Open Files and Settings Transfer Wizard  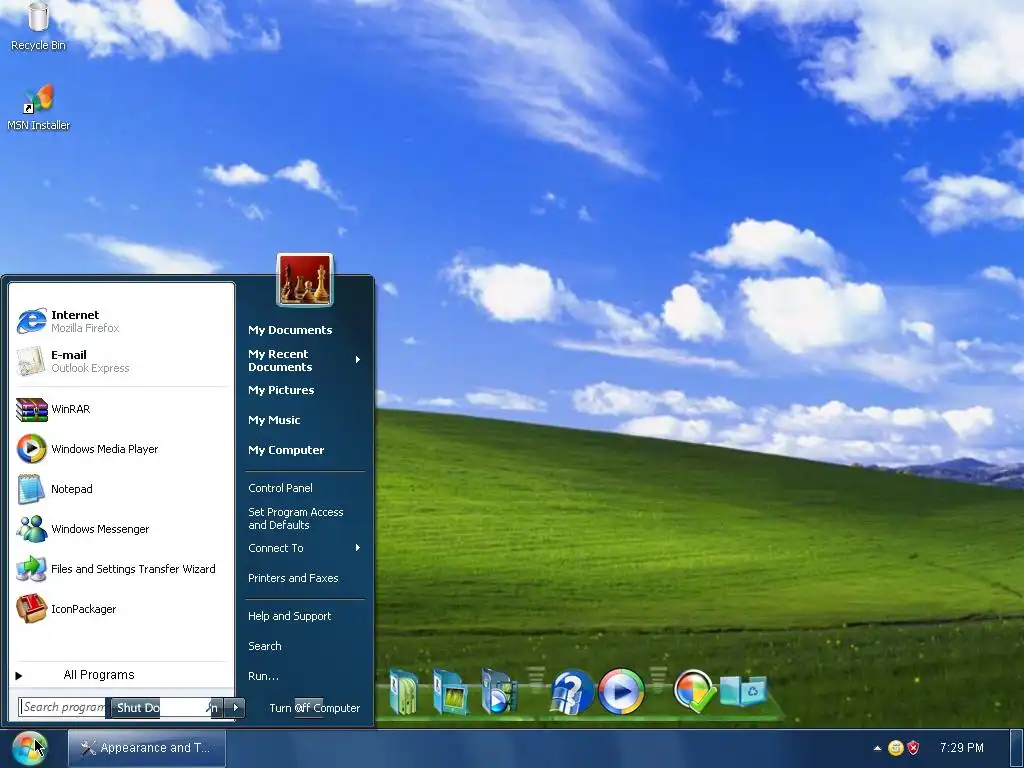click(x=121, y=569)
